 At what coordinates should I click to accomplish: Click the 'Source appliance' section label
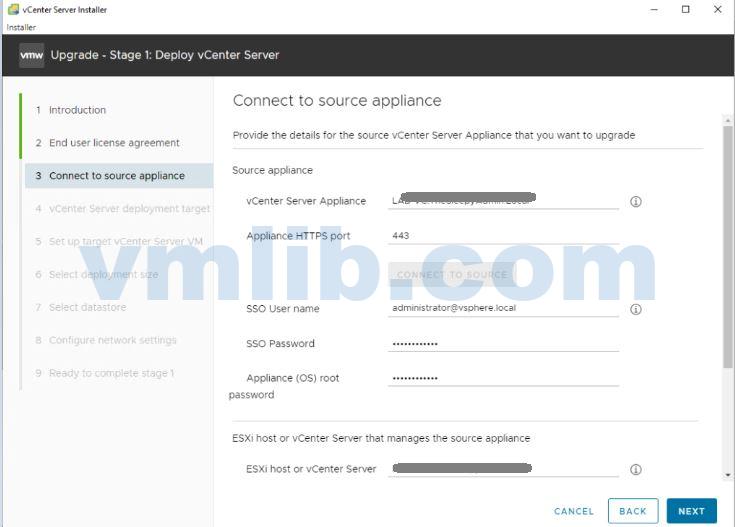tap(272, 170)
